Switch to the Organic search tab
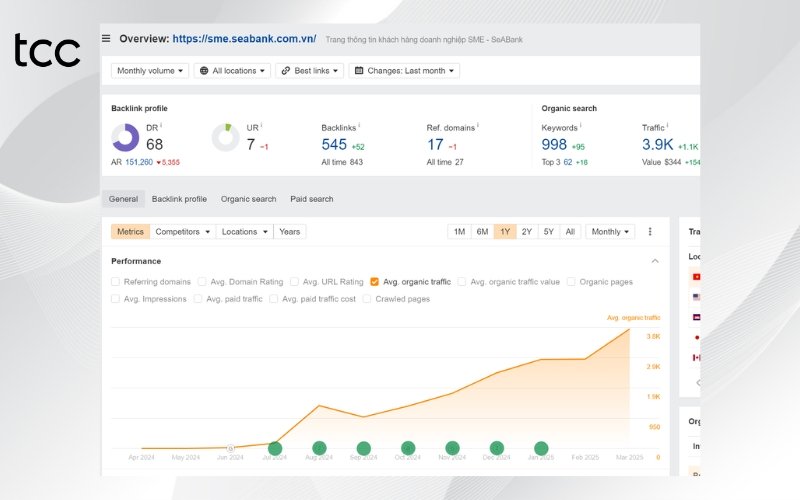Viewport: 800px width, 500px height. tap(248, 199)
